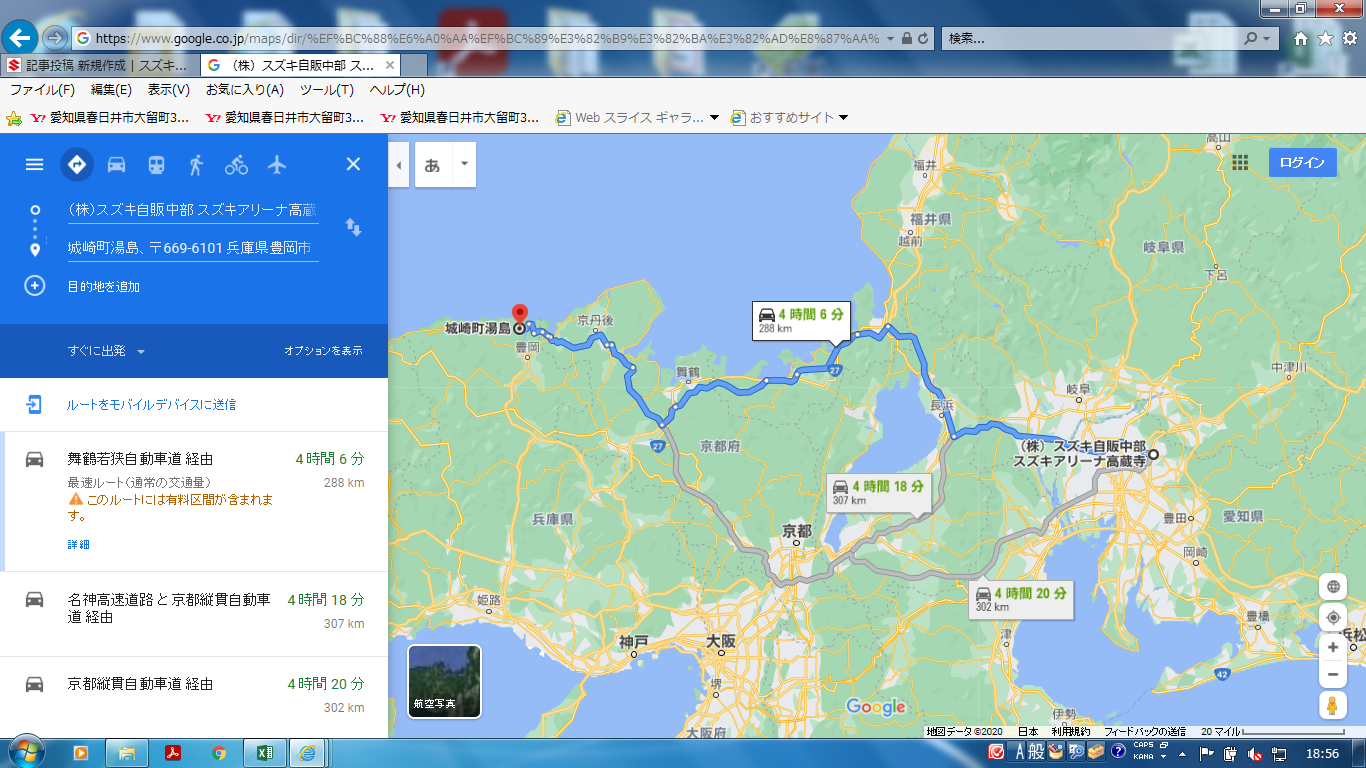Image resolution: width=1366 pixels, height=768 pixels.
Task: Select the 名神高速道路と京都縦貫自動車道 route
Action: click(194, 614)
